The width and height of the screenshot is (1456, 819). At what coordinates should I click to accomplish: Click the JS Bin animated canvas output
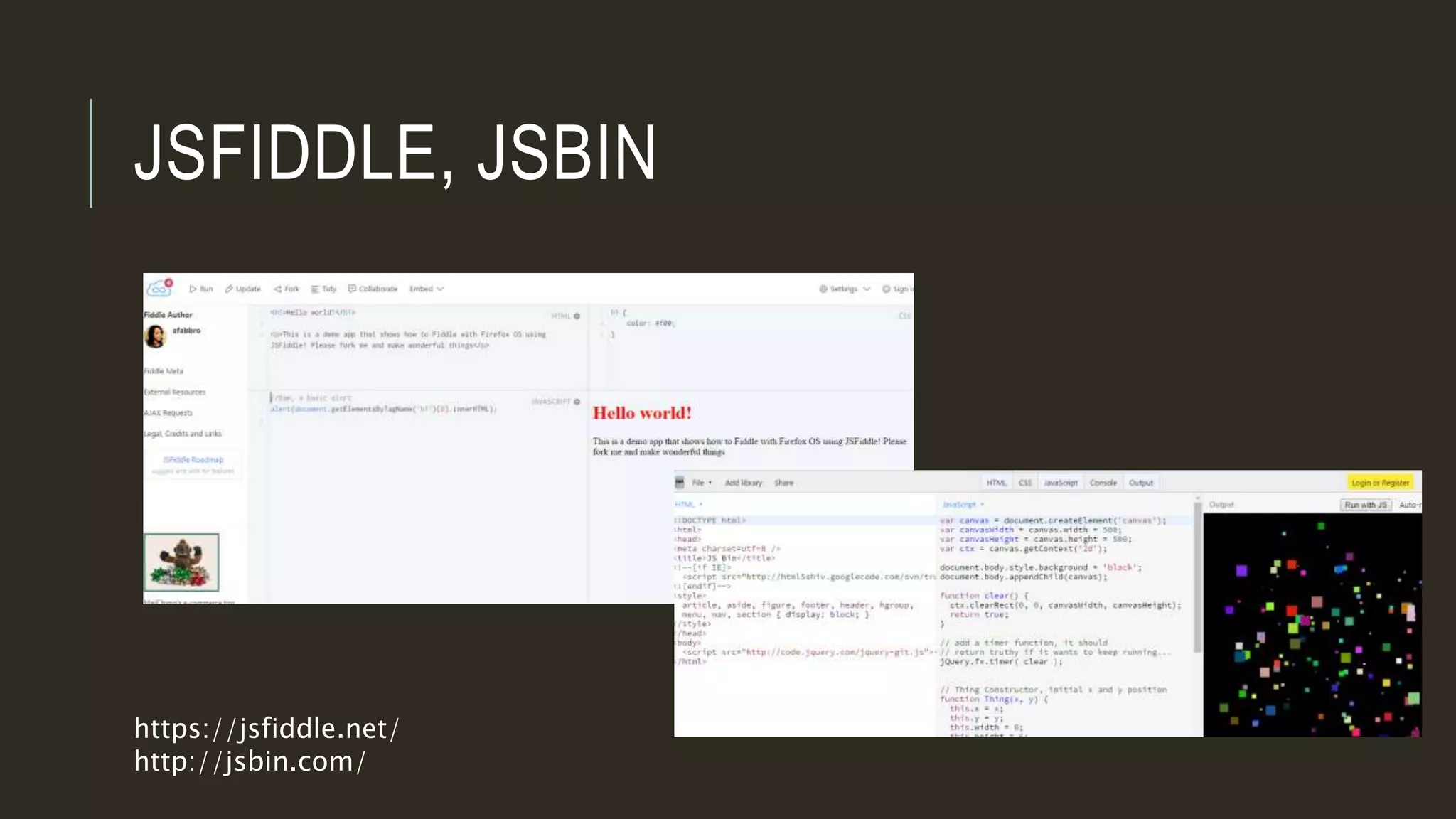[1312, 625]
